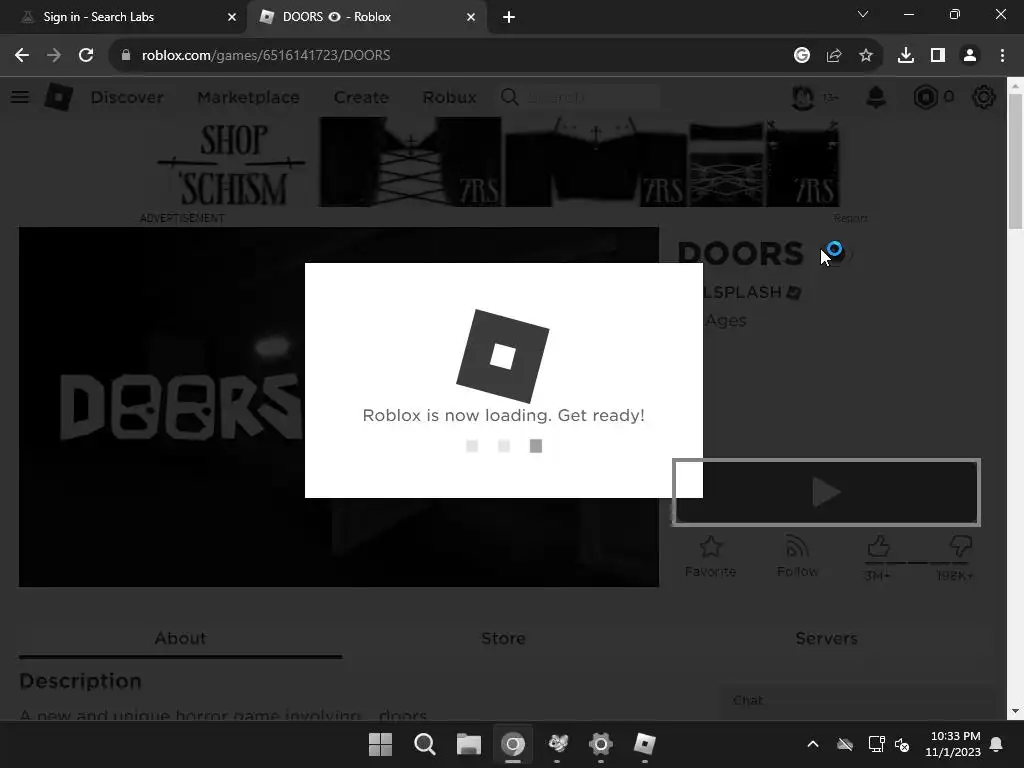The width and height of the screenshot is (1024, 768).
Task: Open Chrome three-dot menu
Action: click(x=1002, y=56)
